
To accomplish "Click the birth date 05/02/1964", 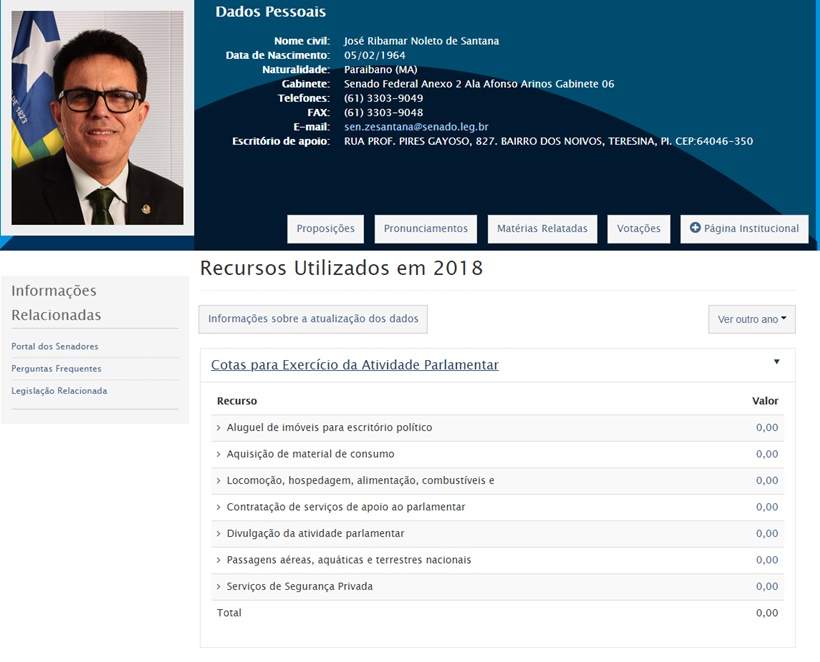I will tap(374, 55).
